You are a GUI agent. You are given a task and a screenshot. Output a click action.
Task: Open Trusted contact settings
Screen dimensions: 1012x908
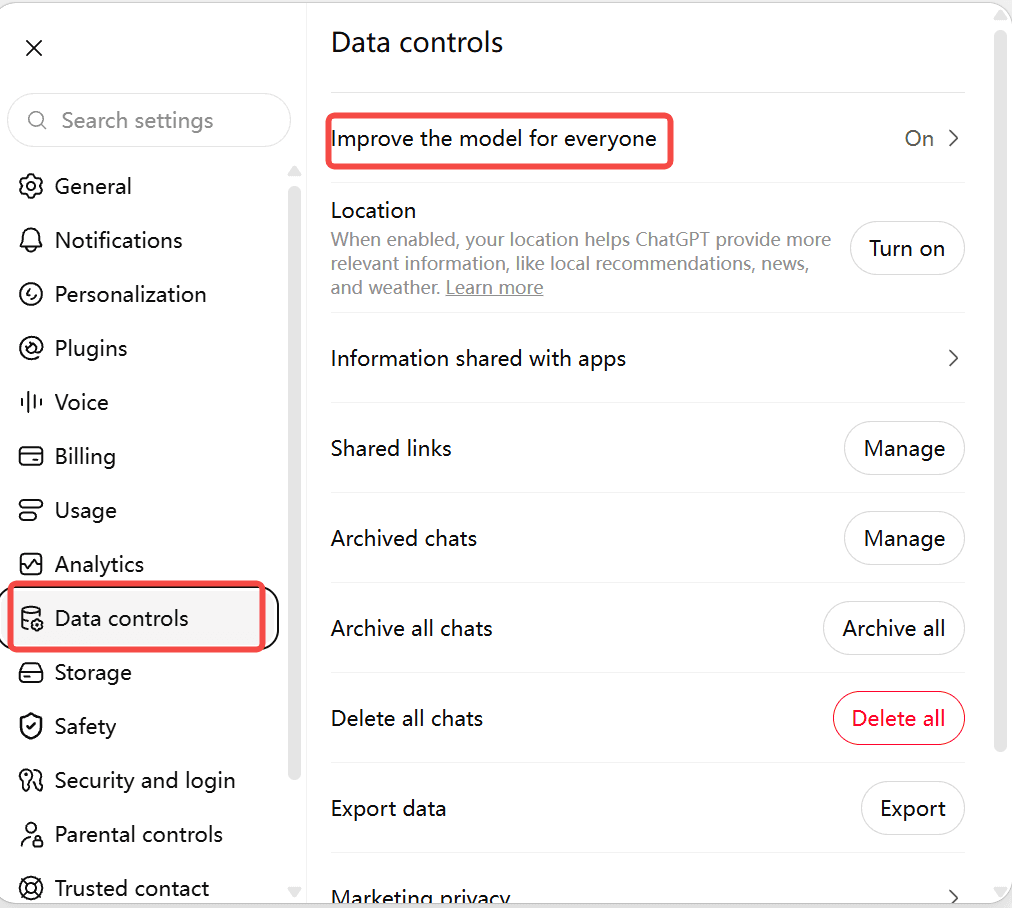pos(140,888)
